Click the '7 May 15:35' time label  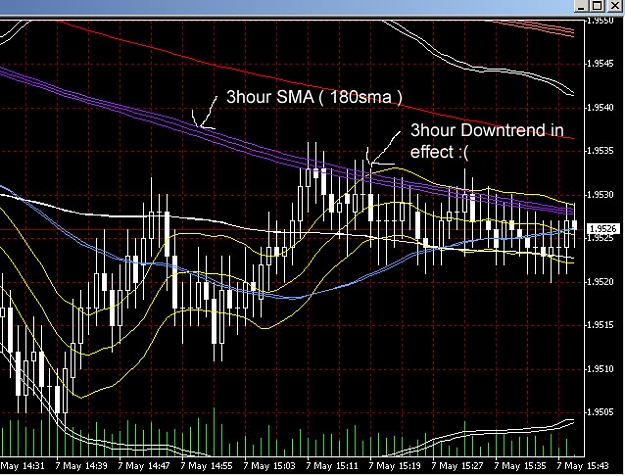coord(520,466)
